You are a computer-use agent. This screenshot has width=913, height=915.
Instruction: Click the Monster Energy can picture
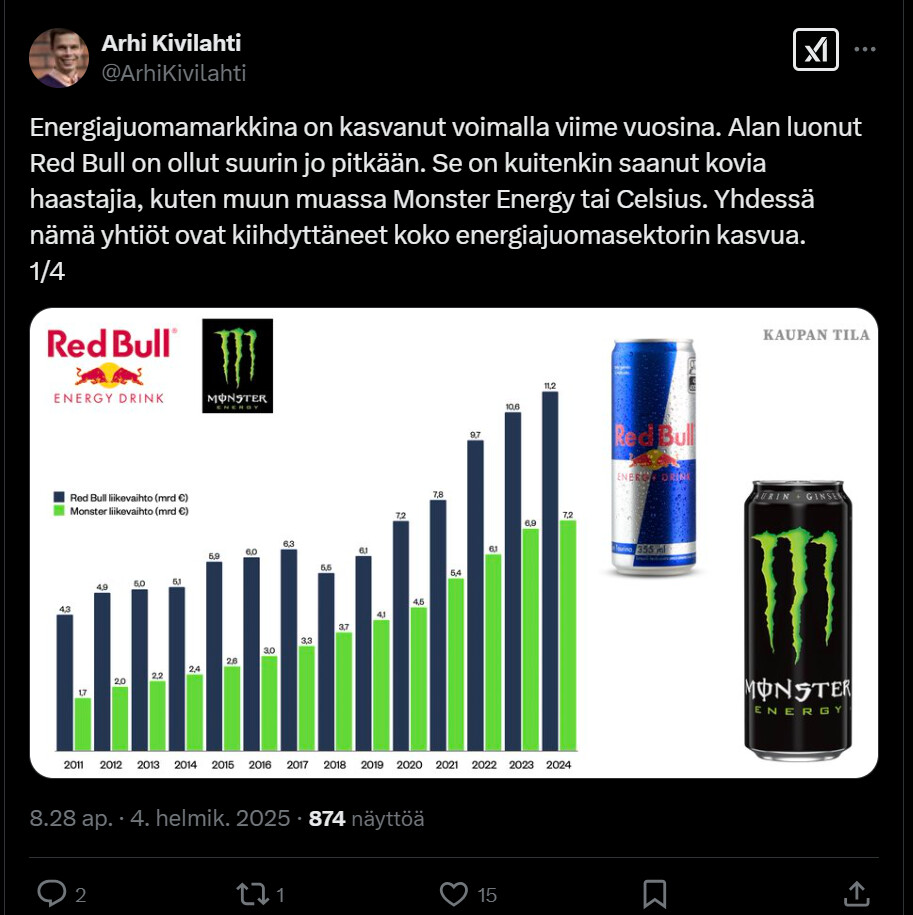point(797,620)
